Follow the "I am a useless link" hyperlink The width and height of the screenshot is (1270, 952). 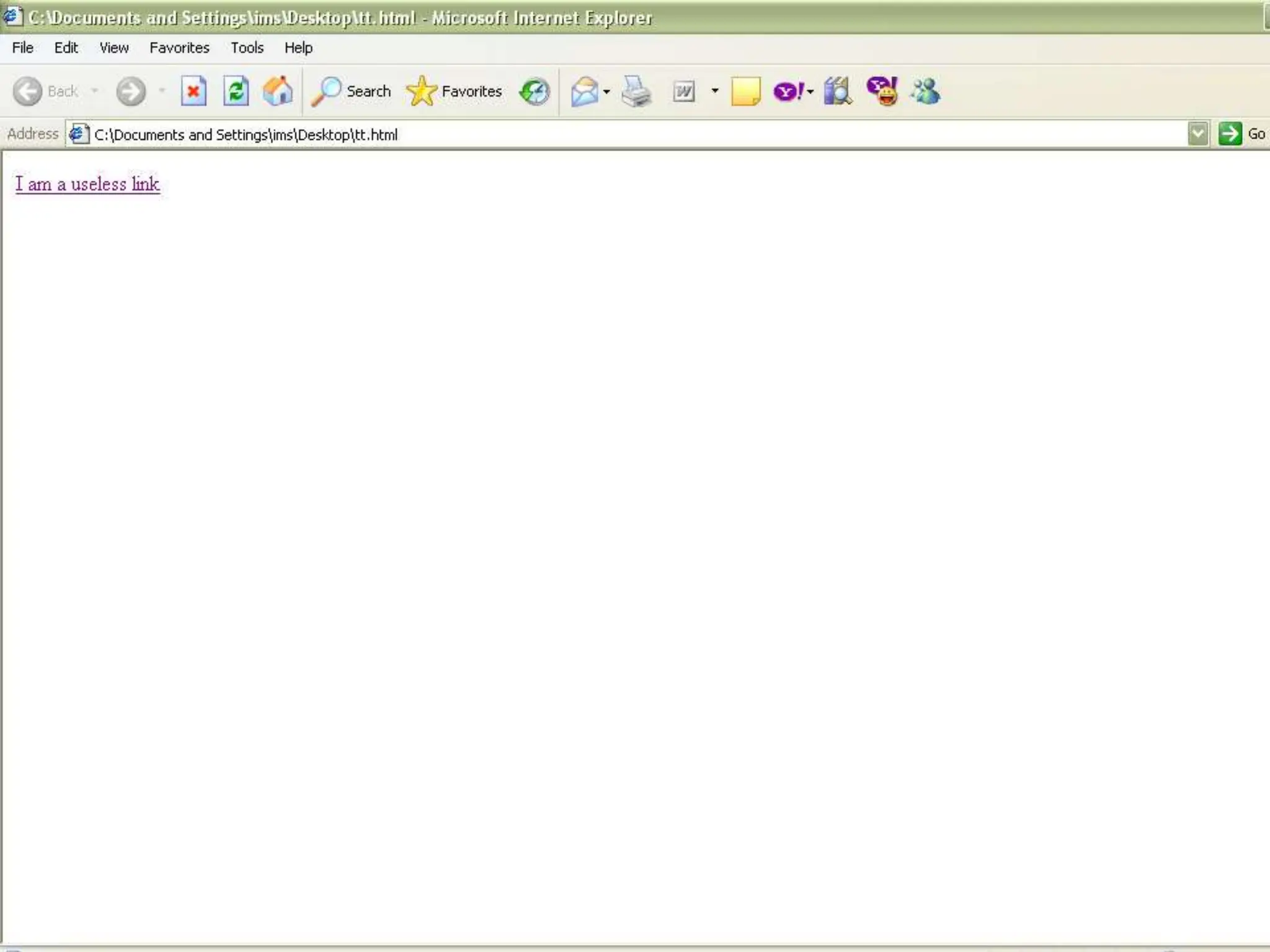point(87,184)
